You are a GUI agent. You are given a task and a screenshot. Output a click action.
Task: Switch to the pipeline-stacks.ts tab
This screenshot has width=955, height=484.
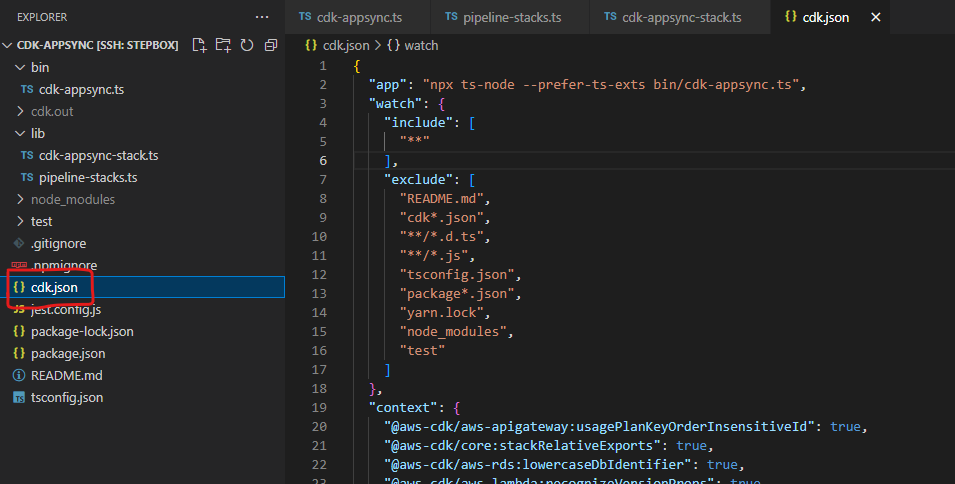point(510,17)
